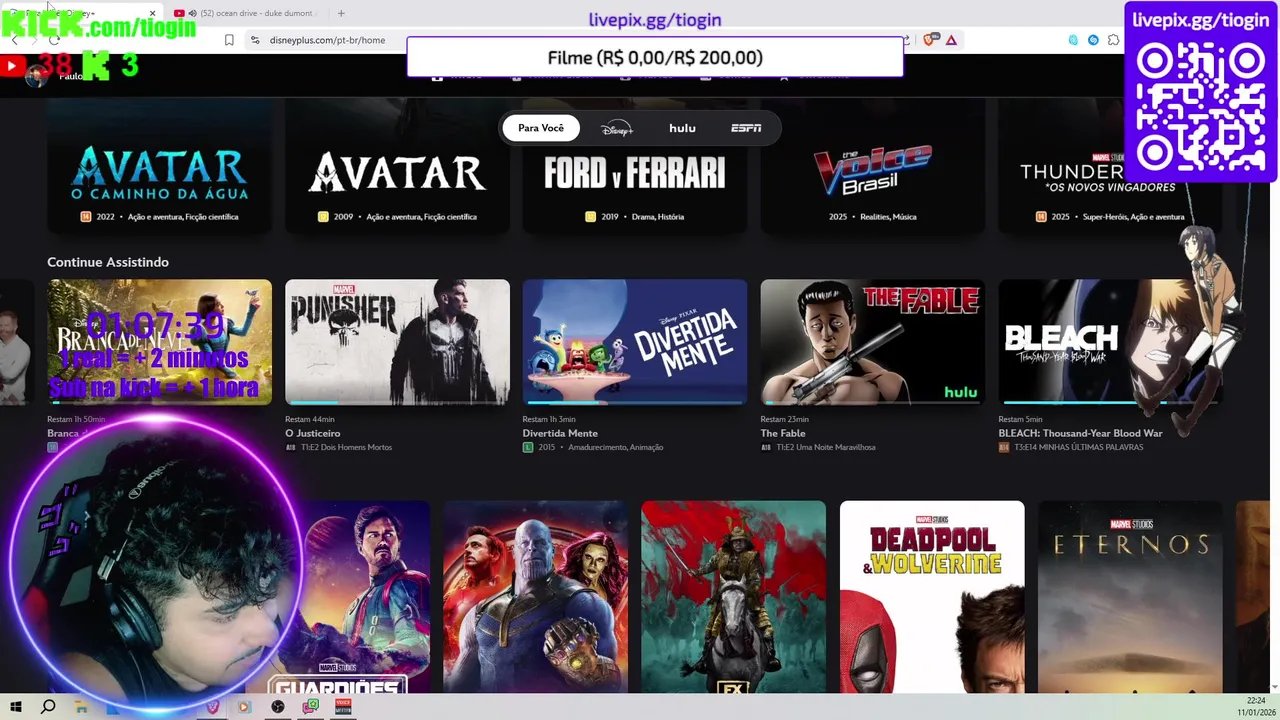The width and height of the screenshot is (1280, 720).
Task: Click the 'Continue Assistindo' heading
Action: tap(108, 262)
